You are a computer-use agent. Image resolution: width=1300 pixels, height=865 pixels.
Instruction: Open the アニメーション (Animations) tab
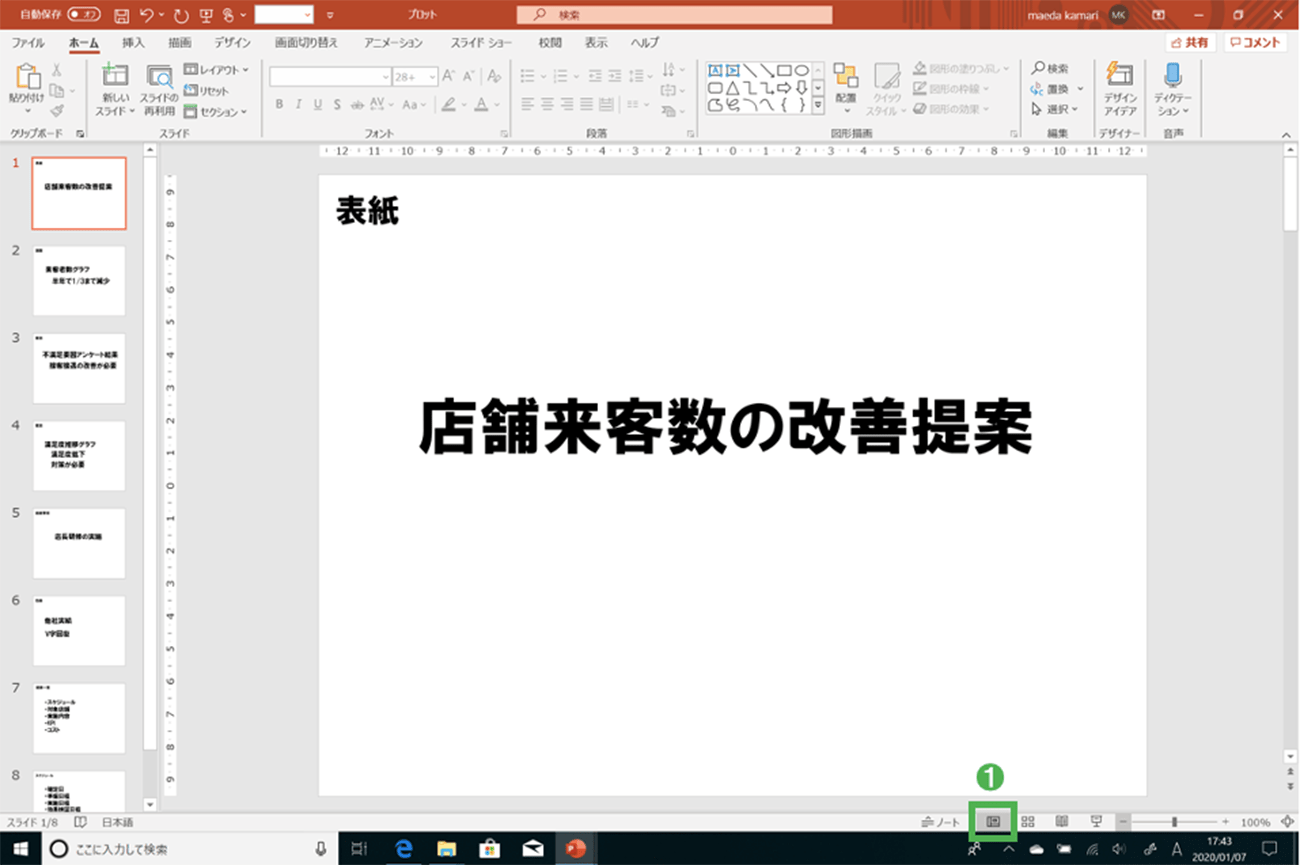click(393, 43)
